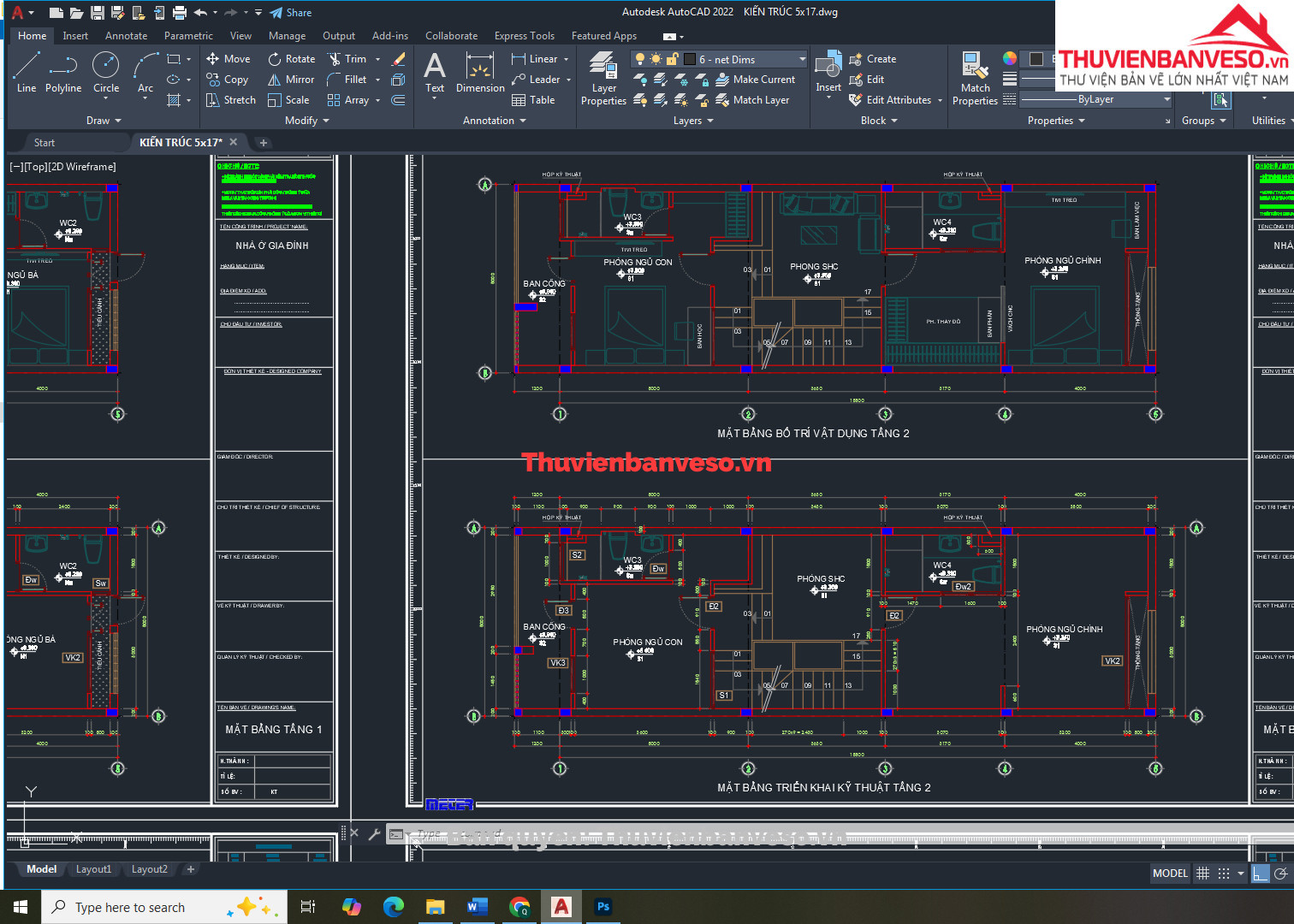The width and height of the screenshot is (1294, 924).
Task: Select the Line drawing tool
Action: click(x=27, y=72)
